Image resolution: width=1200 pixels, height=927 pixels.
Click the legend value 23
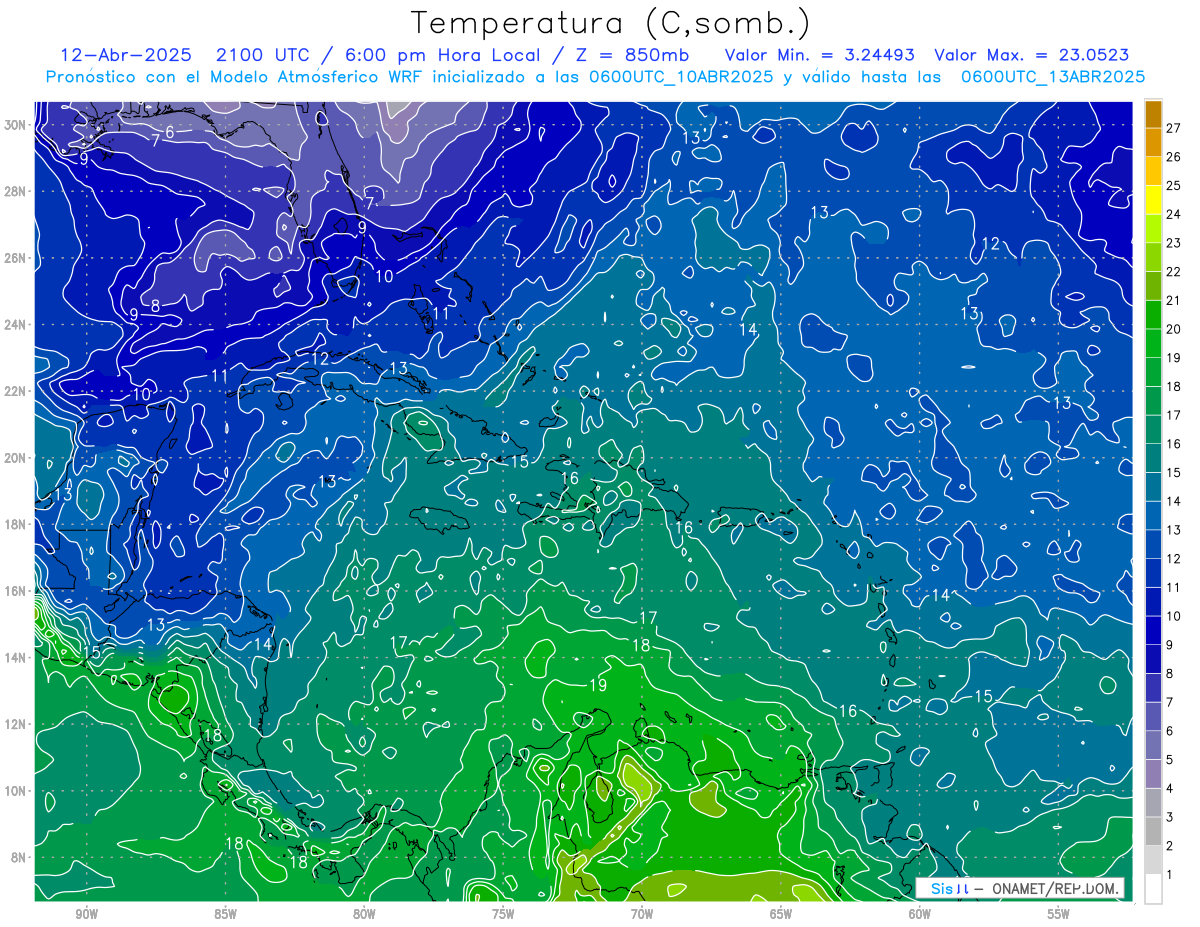1173,243
